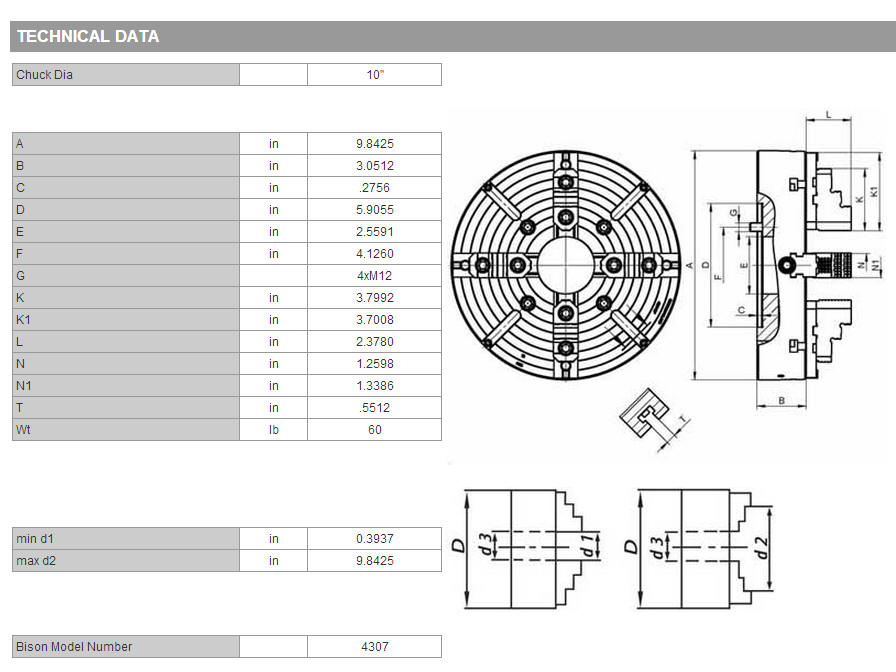Click the side-section chuck drawing
Screen dimensions: 896x672
(x=786, y=260)
